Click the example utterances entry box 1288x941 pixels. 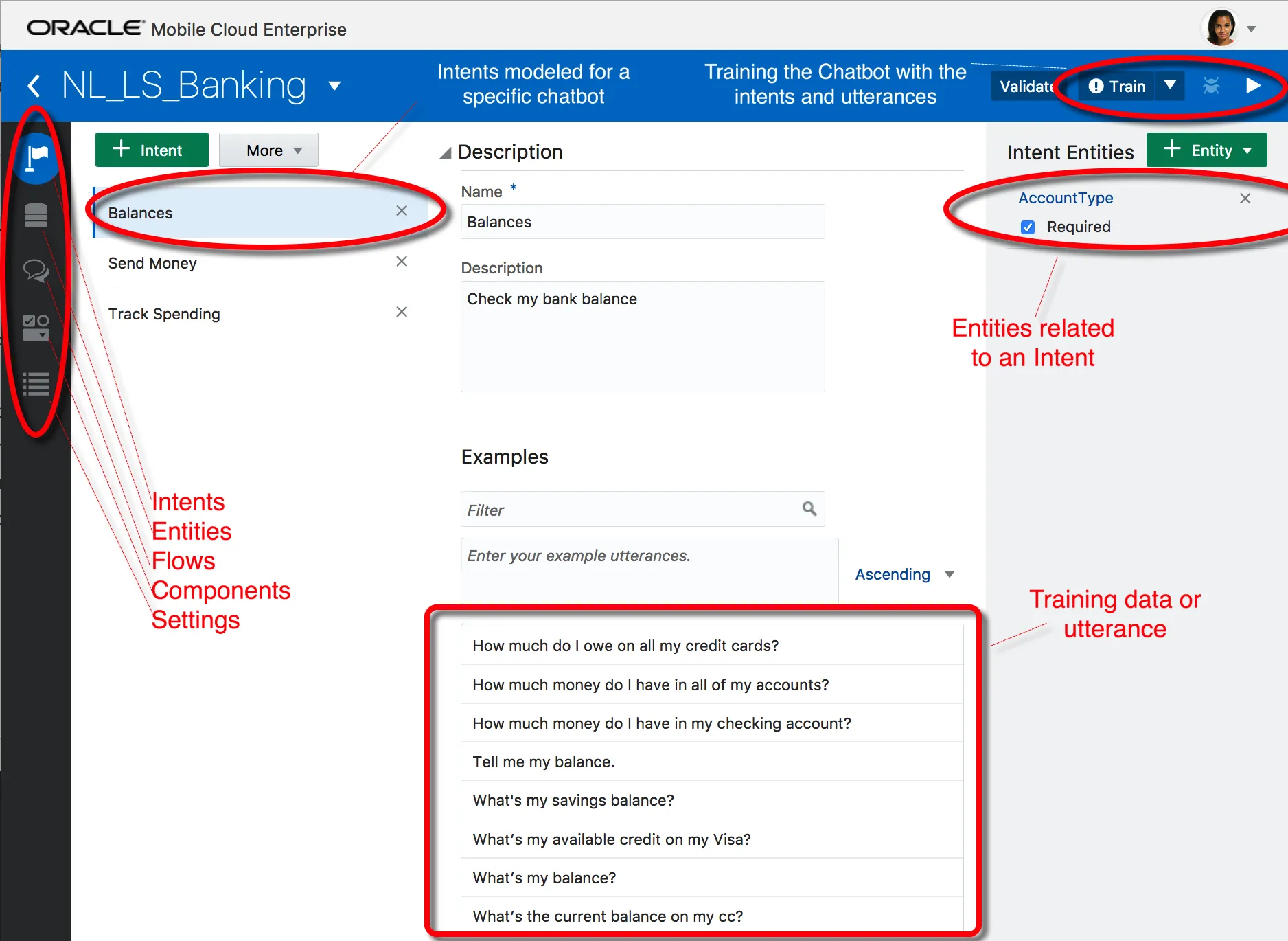tap(649, 571)
